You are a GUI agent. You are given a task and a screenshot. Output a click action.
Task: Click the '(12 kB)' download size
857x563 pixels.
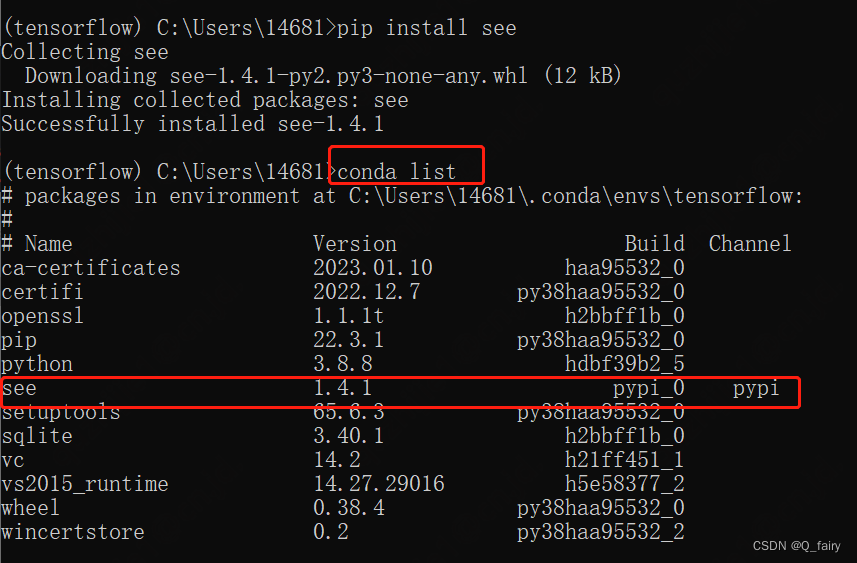click(x=583, y=75)
